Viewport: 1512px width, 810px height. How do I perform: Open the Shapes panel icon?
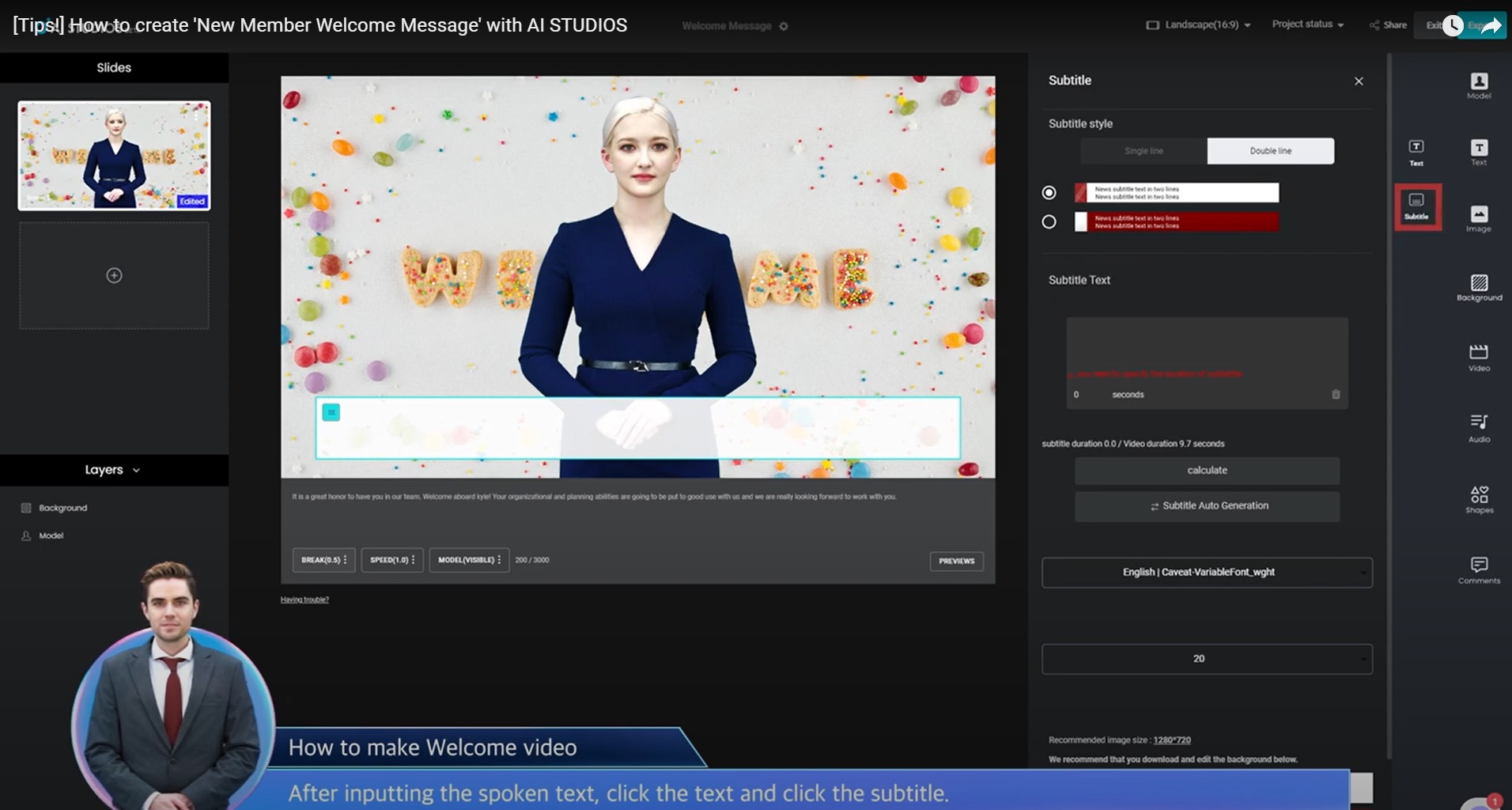coord(1479,499)
